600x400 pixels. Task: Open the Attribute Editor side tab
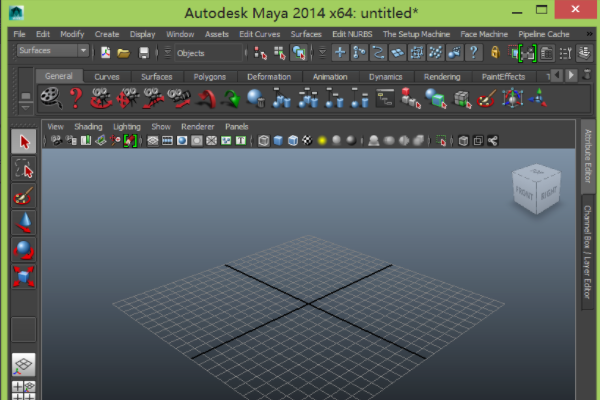[x=588, y=156]
